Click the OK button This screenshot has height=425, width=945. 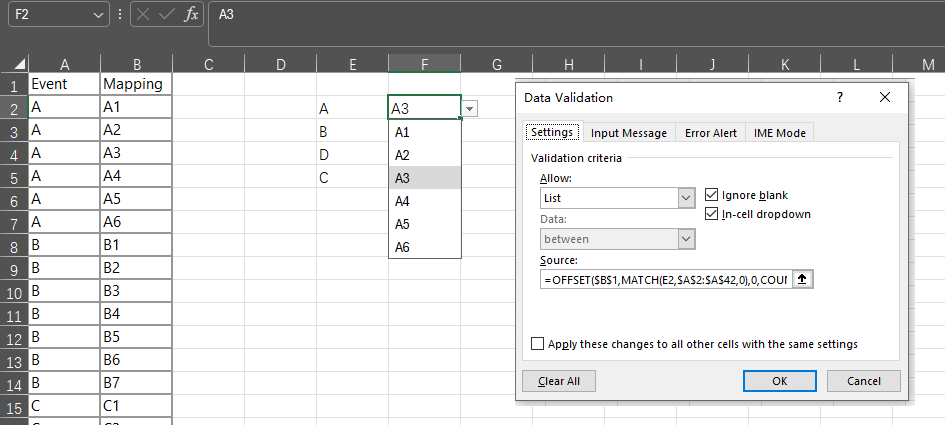click(779, 381)
